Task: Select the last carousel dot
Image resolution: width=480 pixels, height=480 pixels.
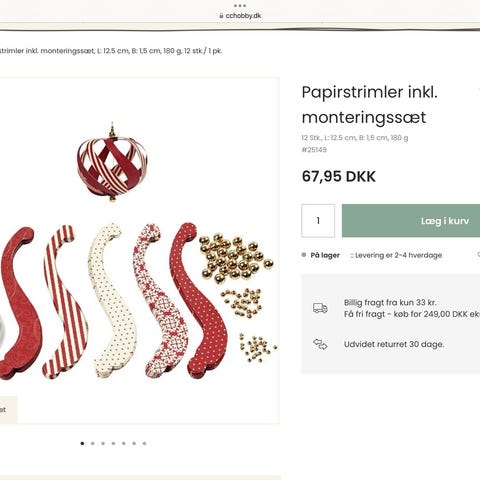Action: pos(144,443)
